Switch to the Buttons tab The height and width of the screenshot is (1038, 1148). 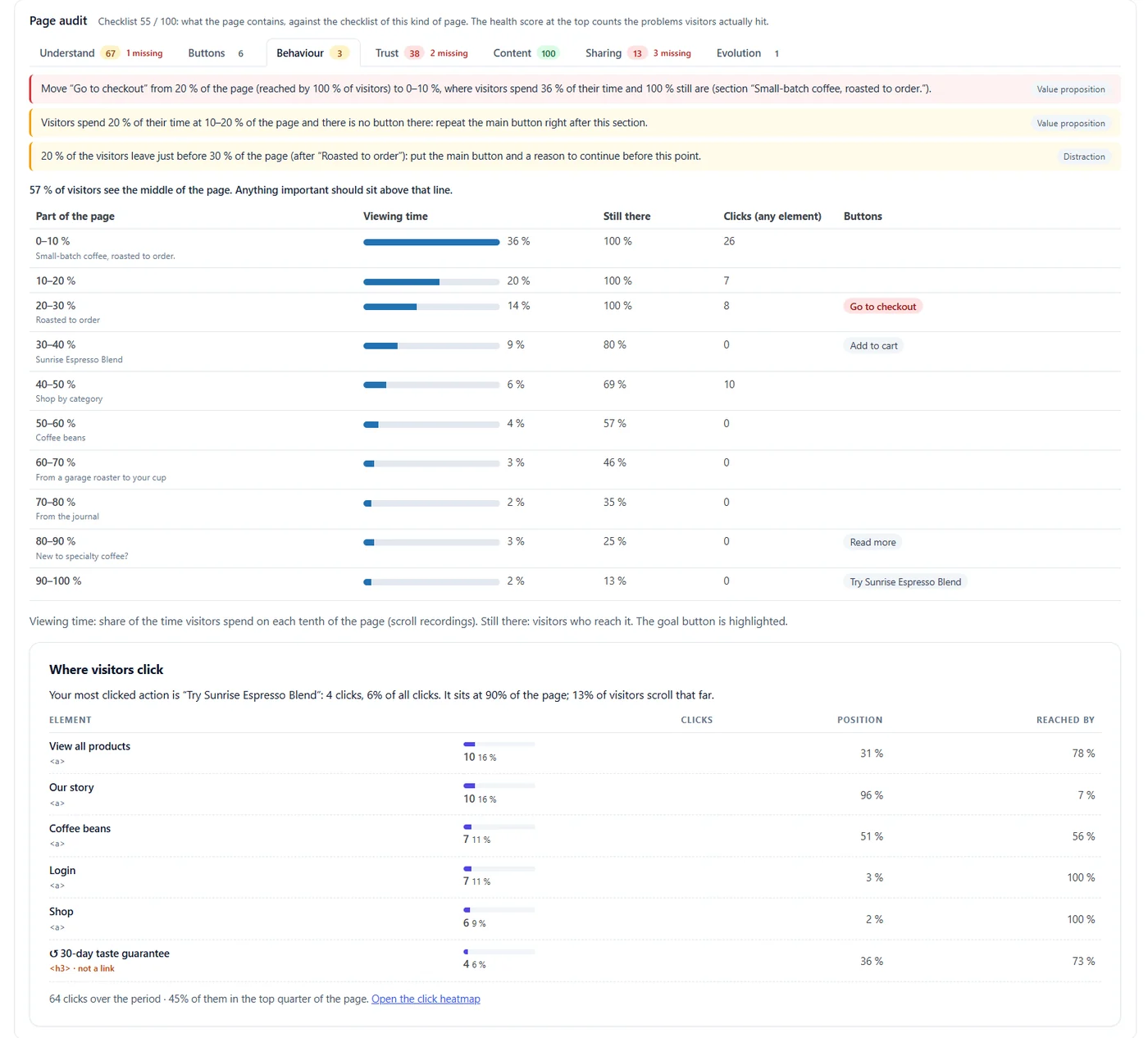[216, 53]
